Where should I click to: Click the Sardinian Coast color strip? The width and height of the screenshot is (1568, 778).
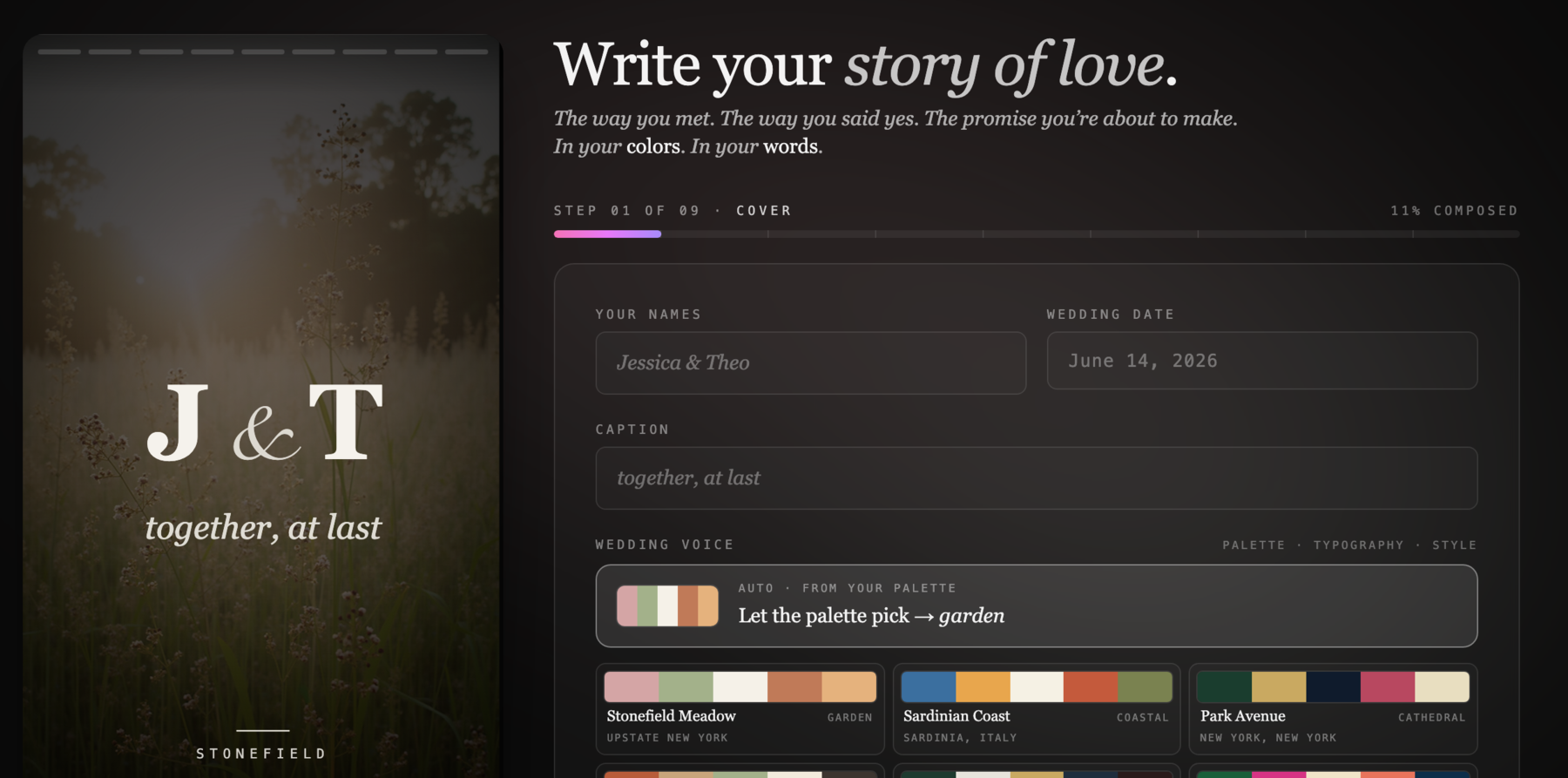[x=1037, y=687]
